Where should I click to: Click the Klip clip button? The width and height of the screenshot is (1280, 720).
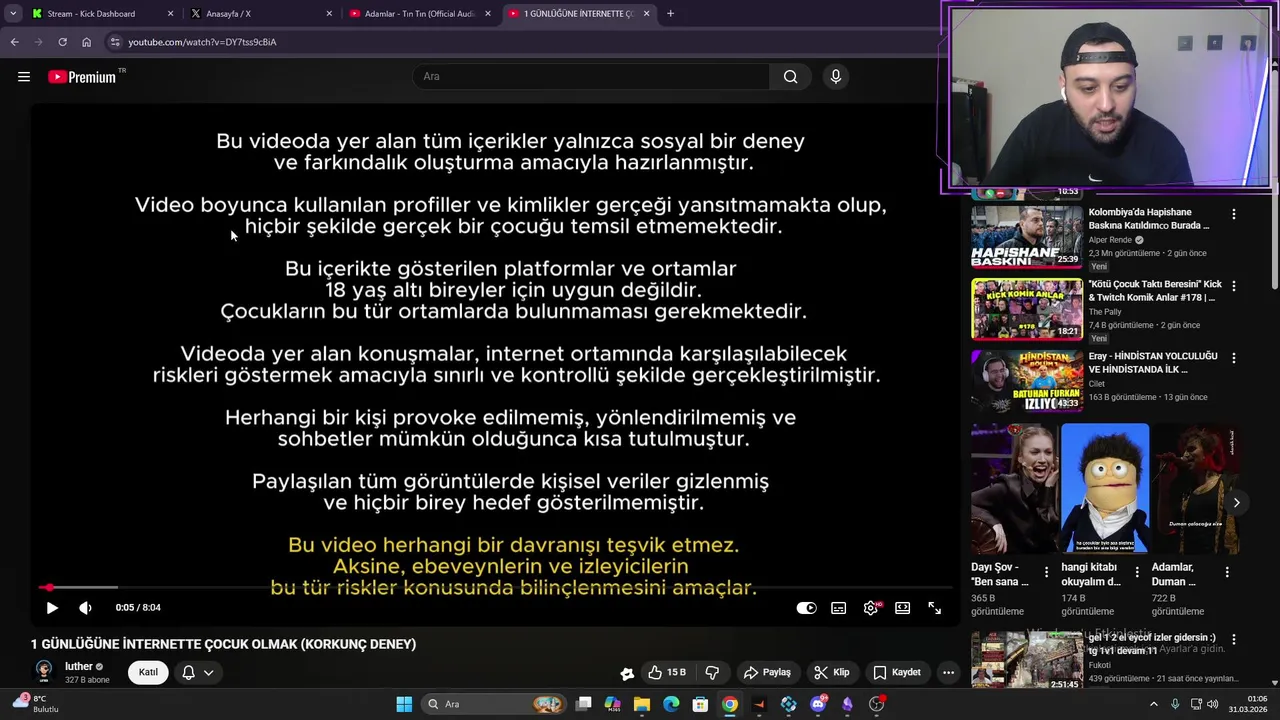coord(831,672)
